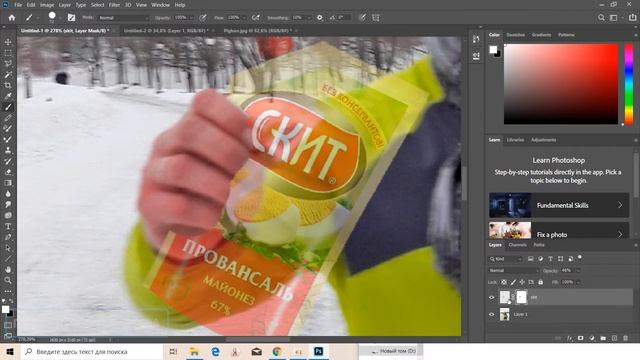The image size is (640, 360).
Task: Add layer style fx icon
Action: 570,338
